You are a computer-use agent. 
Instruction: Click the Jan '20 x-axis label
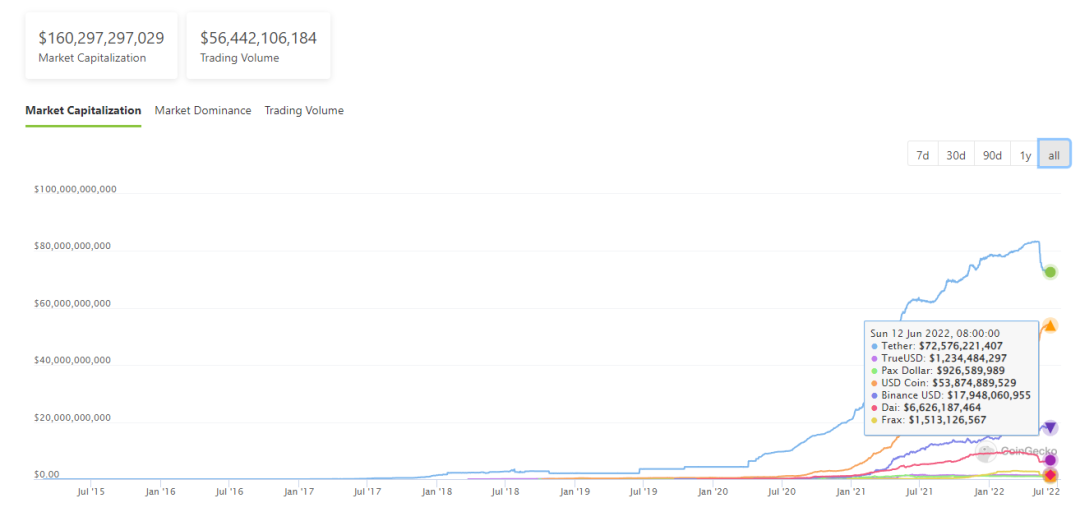714,493
